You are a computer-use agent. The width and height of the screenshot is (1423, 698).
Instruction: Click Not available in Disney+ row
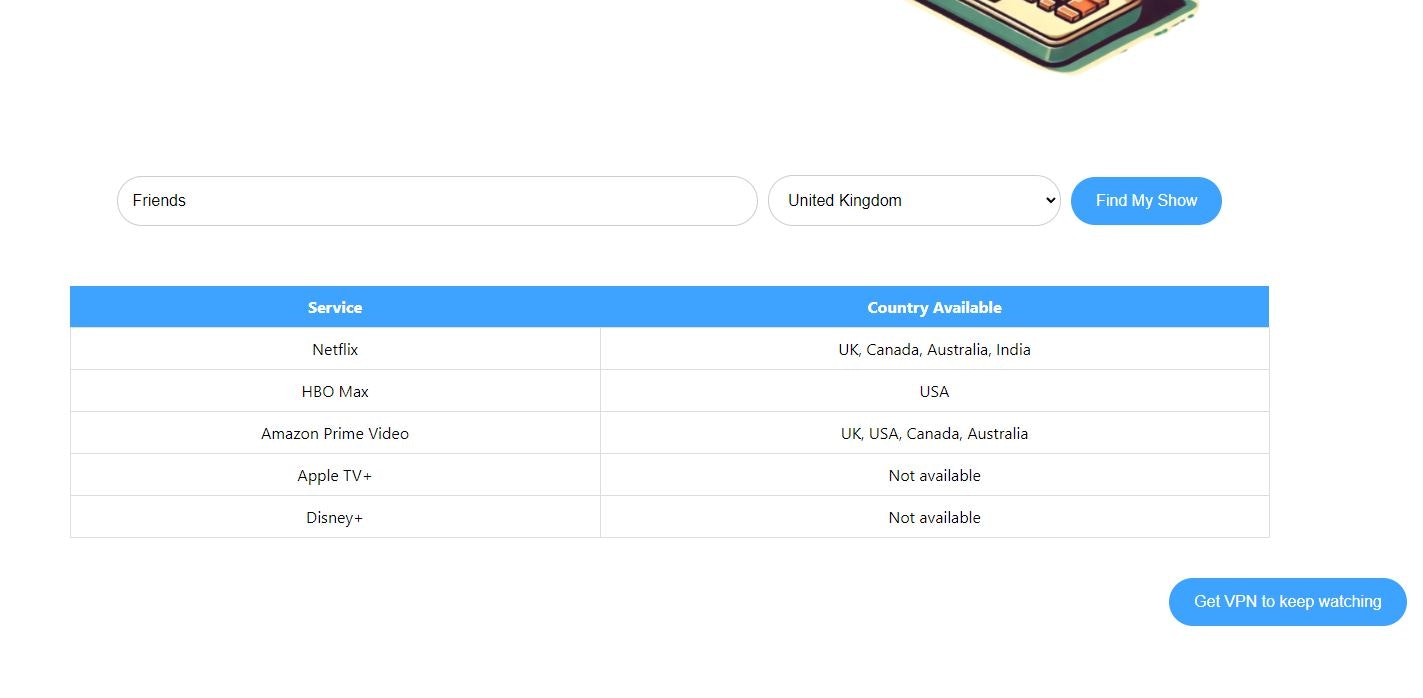[x=934, y=518]
